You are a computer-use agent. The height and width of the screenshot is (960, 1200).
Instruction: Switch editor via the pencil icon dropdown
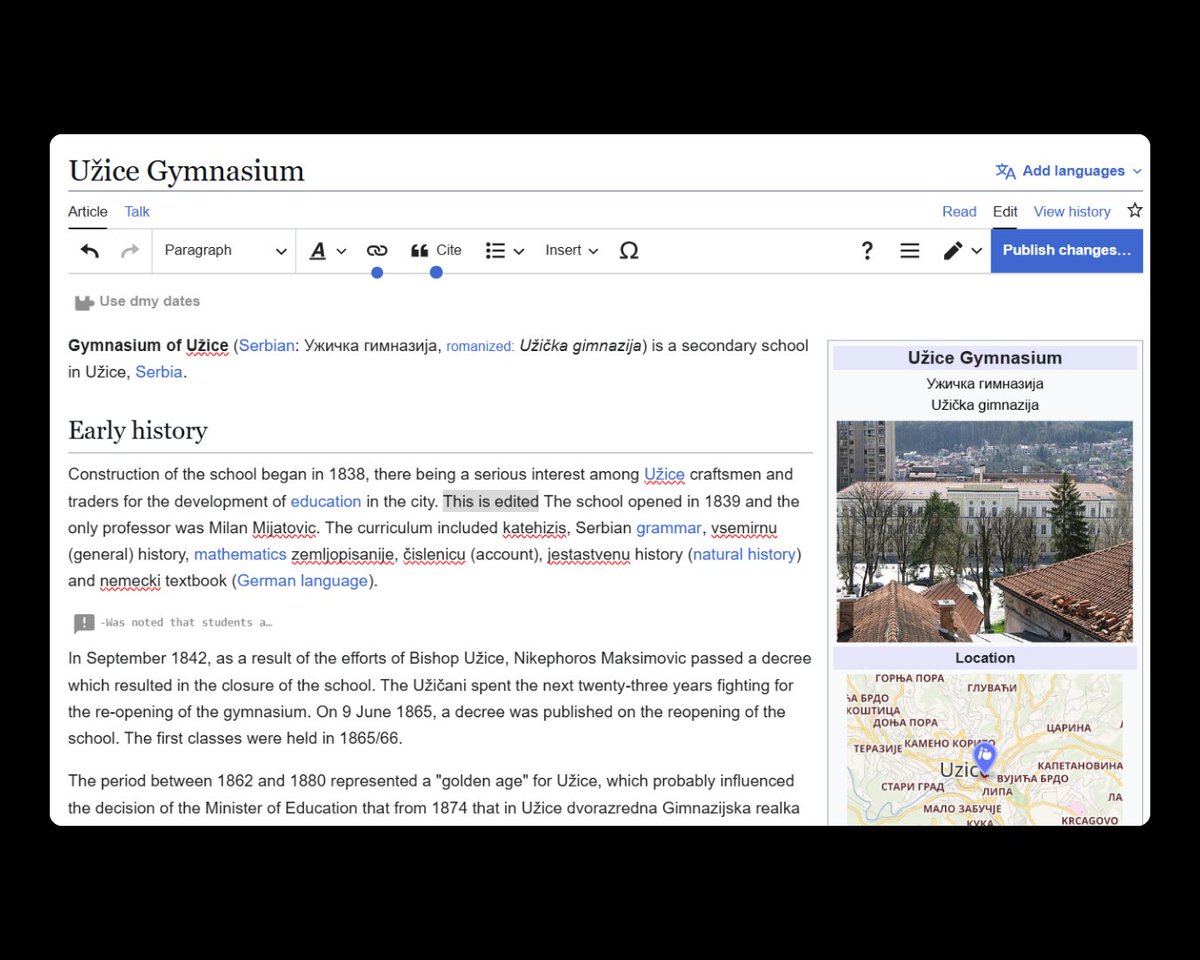tap(962, 251)
